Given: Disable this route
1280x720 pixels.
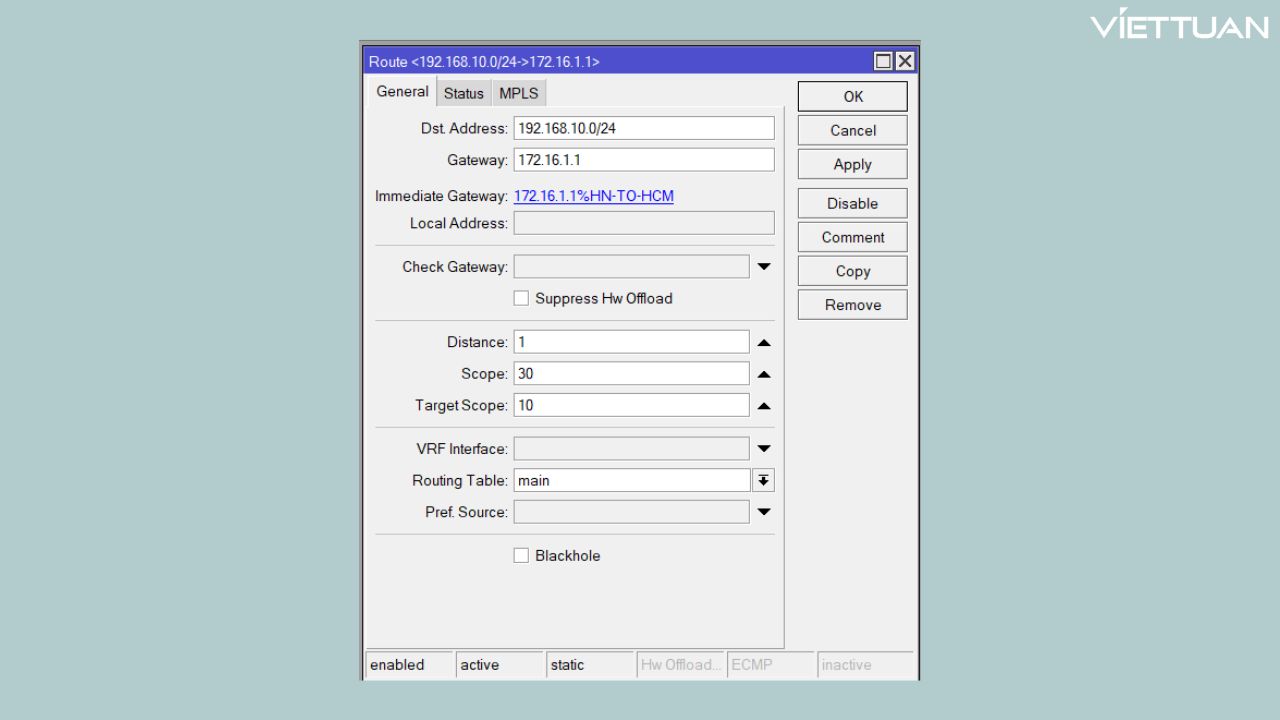Looking at the screenshot, I should [851, 203].
